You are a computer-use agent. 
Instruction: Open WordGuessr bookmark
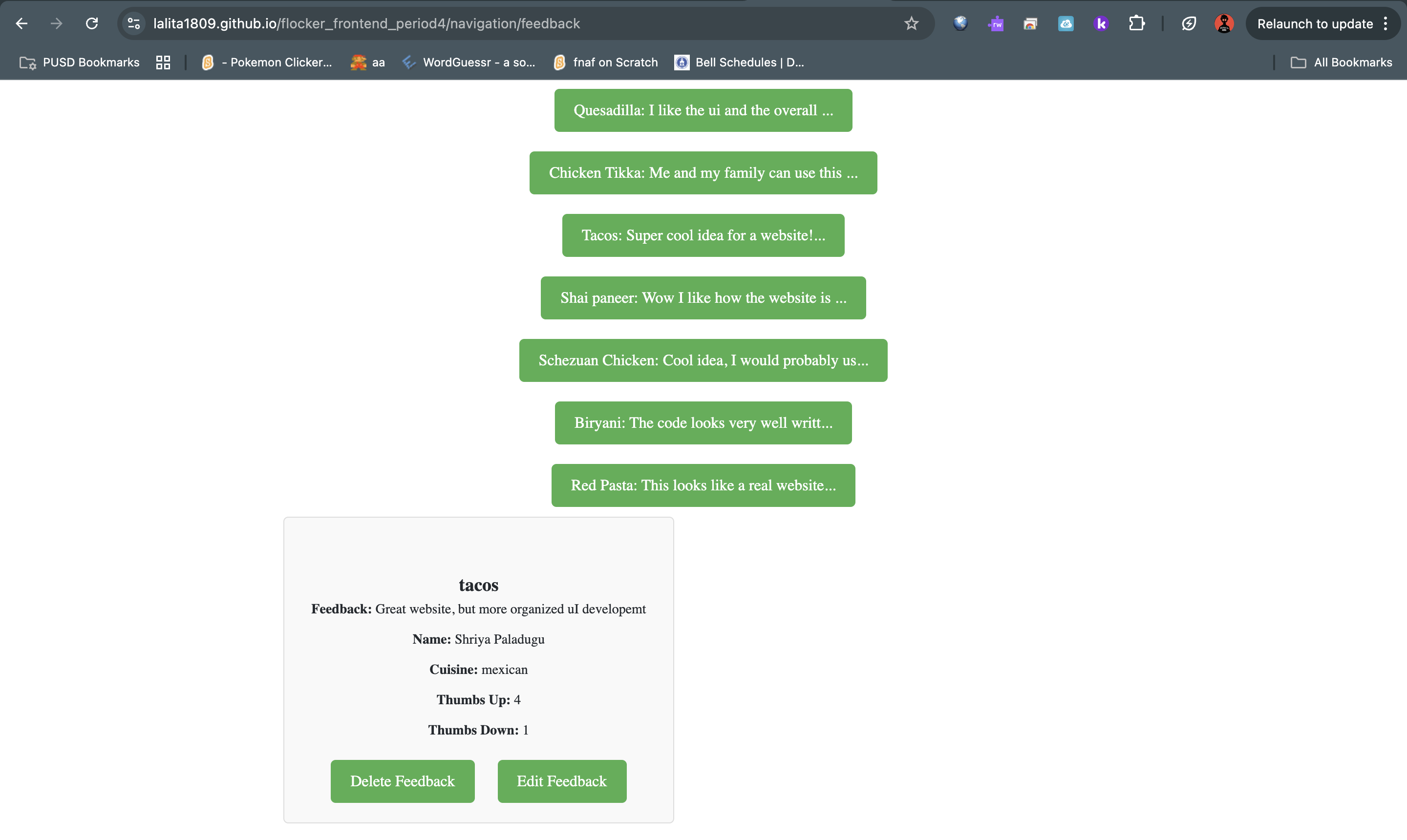point(469,62)
